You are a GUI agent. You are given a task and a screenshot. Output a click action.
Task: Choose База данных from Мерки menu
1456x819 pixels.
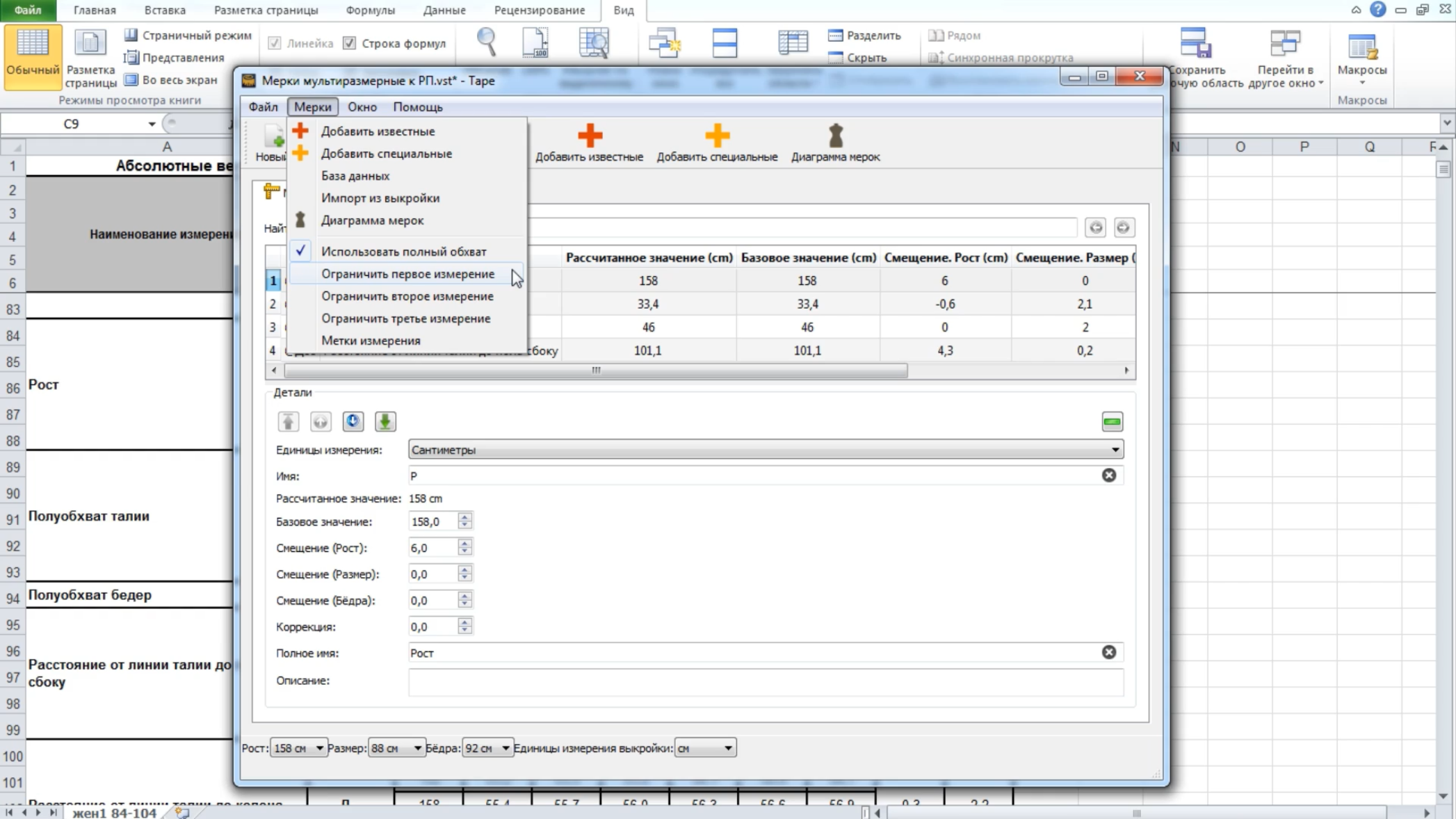click(355, 176)
